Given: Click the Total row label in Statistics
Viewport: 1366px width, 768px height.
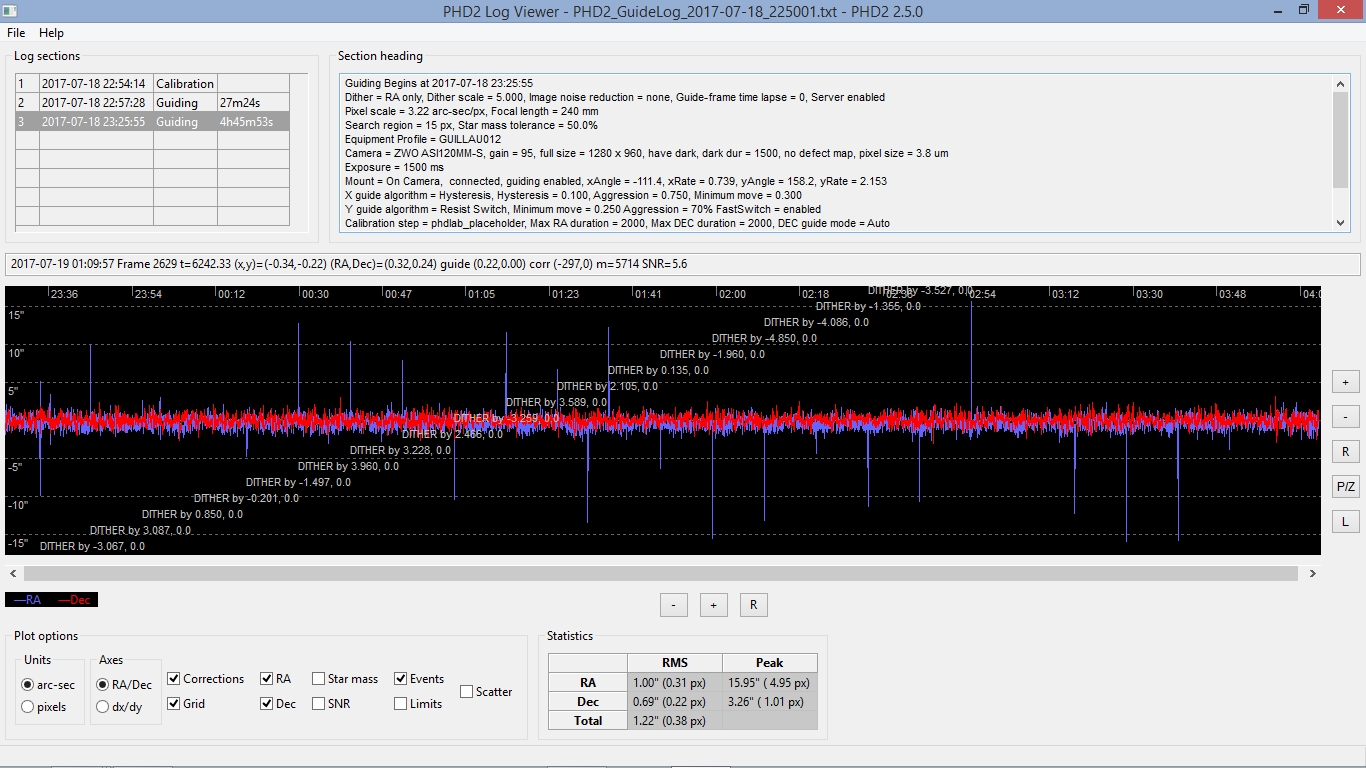Looking at the screenshot, I should (588, 721).
